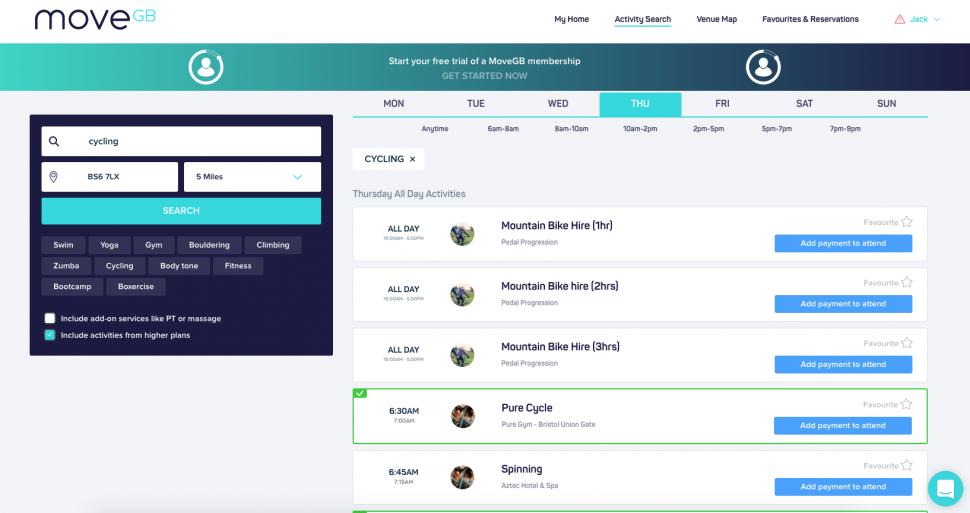970x513 pixels.
Task: Open Activity Search page
Action: (x=643, y=19)
